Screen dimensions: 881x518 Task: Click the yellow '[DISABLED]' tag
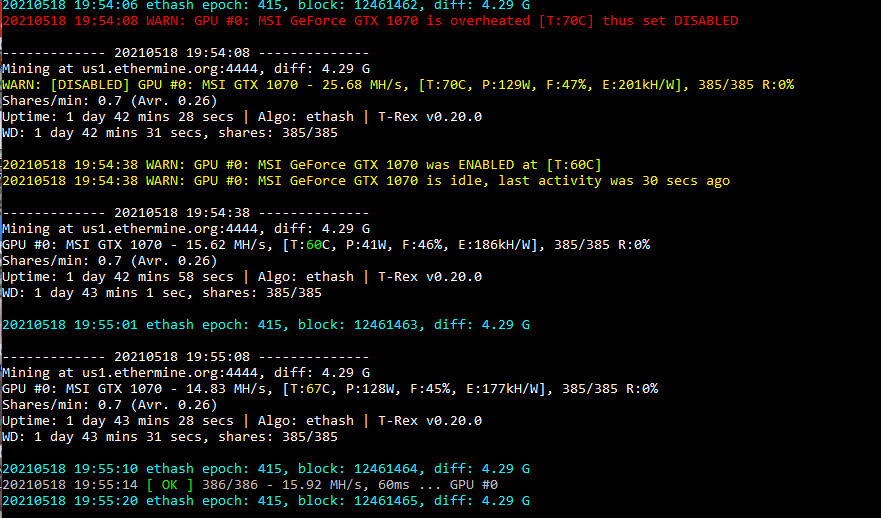click(x=90, y=85)
